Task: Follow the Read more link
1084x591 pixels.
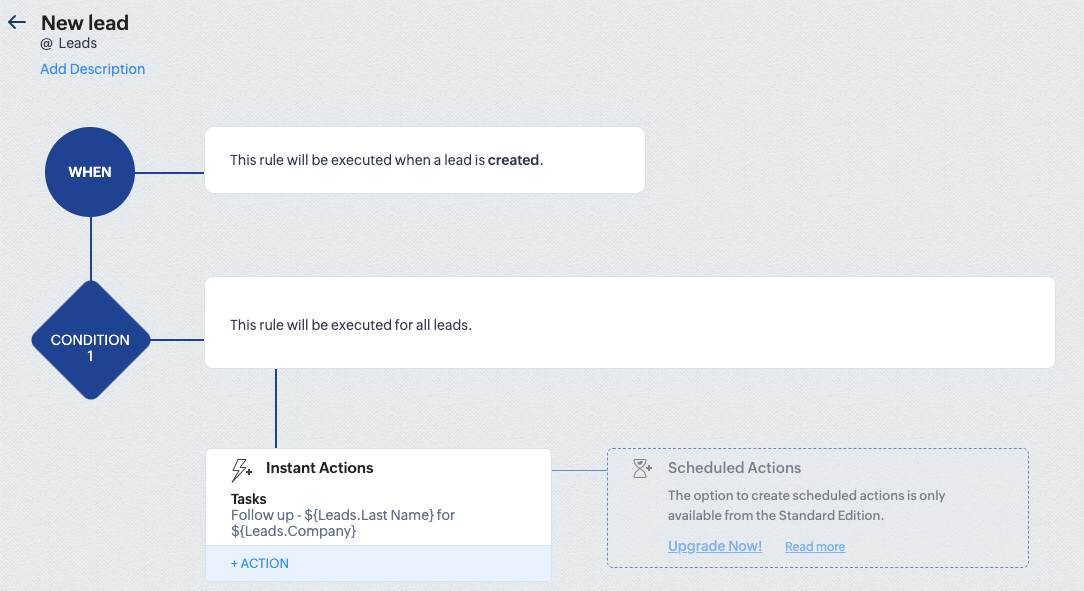Action: point(814,547)
